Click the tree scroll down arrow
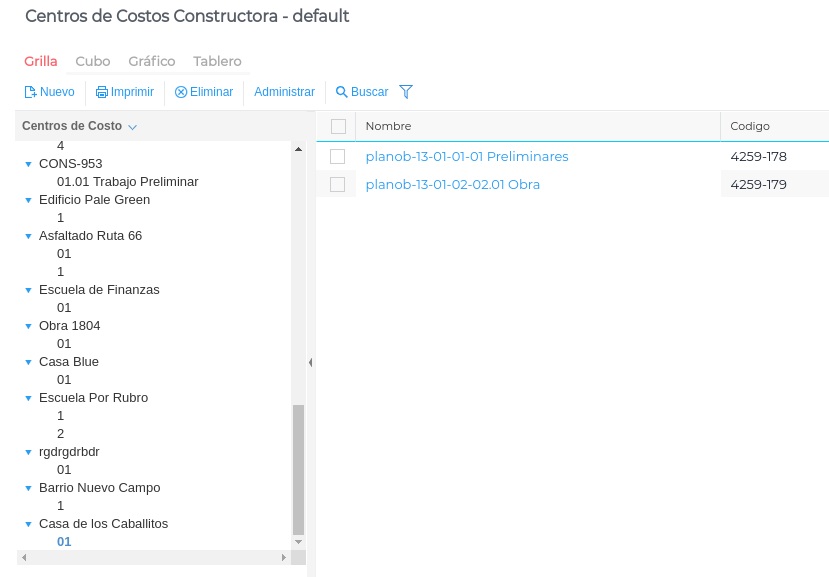 (298, 542)
